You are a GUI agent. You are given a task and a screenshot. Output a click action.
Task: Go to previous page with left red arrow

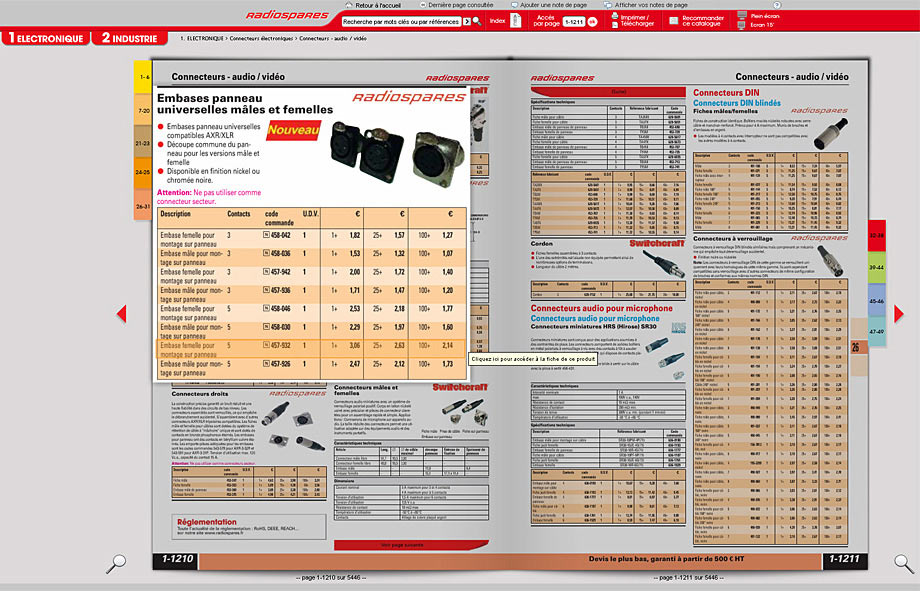click(121, 313)
